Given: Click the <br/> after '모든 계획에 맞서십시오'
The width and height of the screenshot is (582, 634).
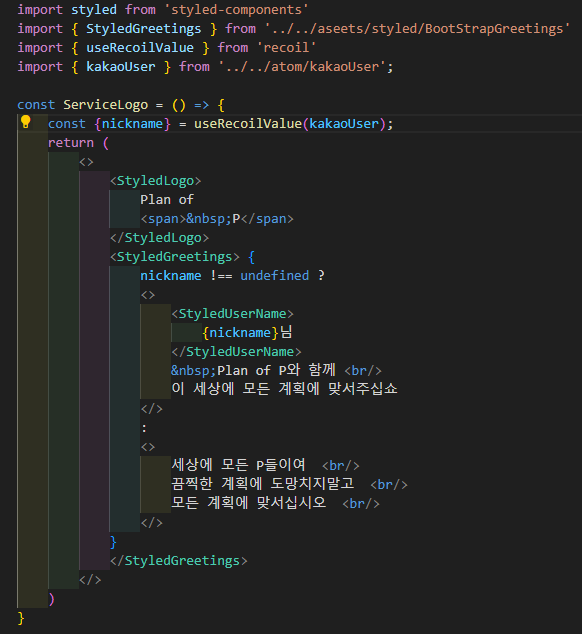Looking at the screenshot, I should pyautogui.click(x=361, y=503).
